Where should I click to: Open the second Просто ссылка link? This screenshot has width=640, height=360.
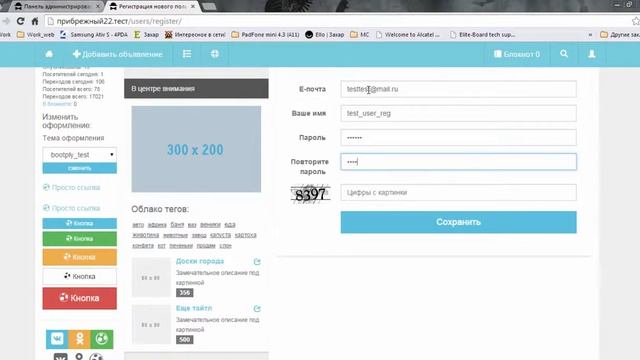tap(71, 208)
